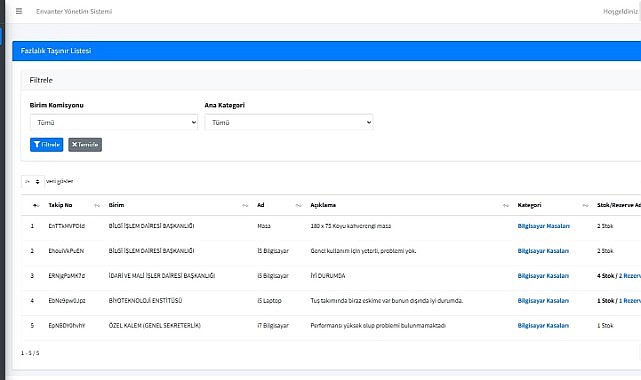The width and height of the screenshot is (641, 380).
Task: Select the Performansı yüksek olup description
Action: pyautogui.click(x=378, y=326)
